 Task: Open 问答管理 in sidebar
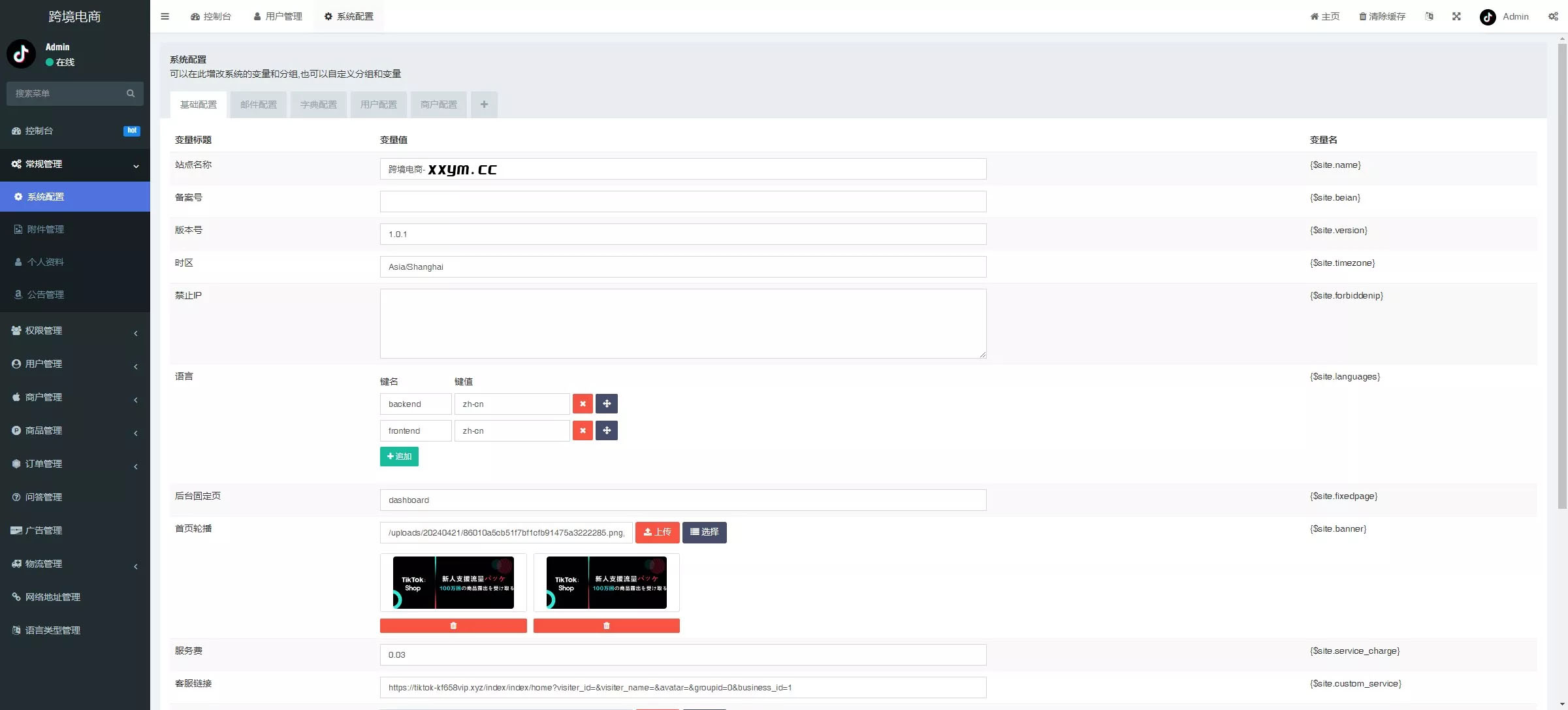[75, 497]
